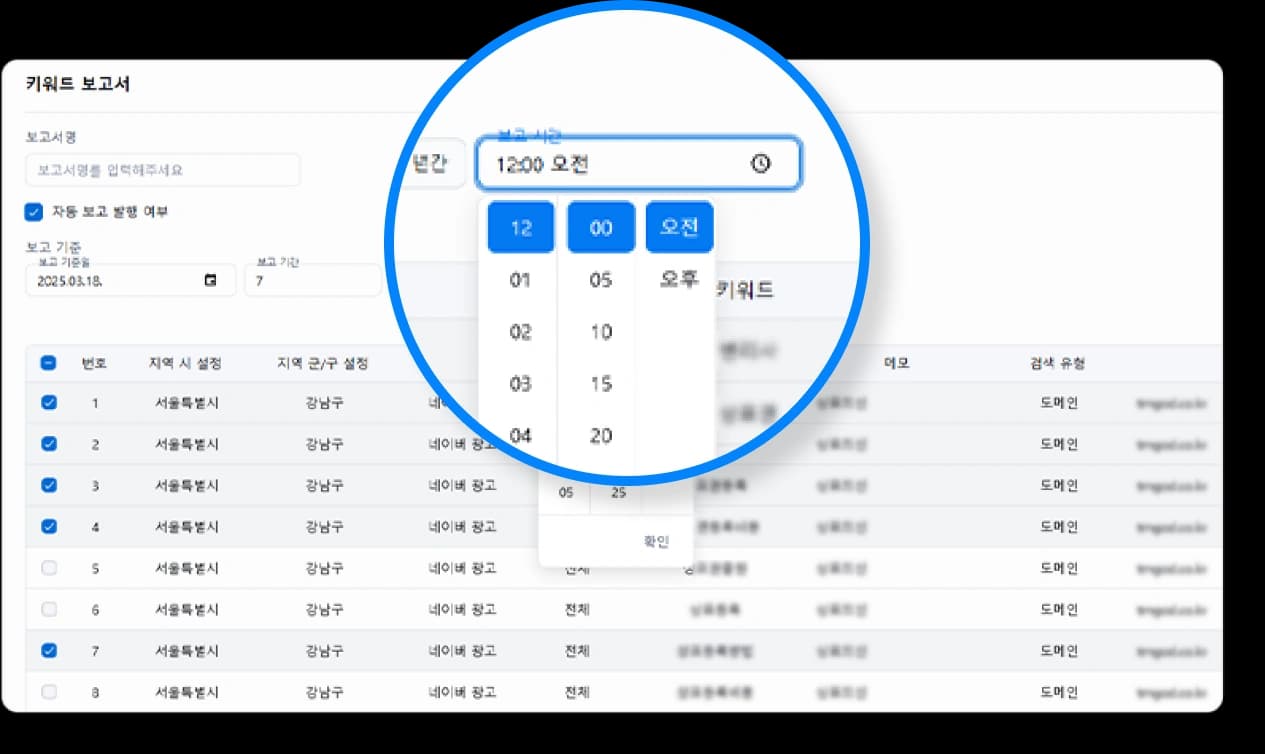Check the checkbox for row 5

tap(49, 568)
